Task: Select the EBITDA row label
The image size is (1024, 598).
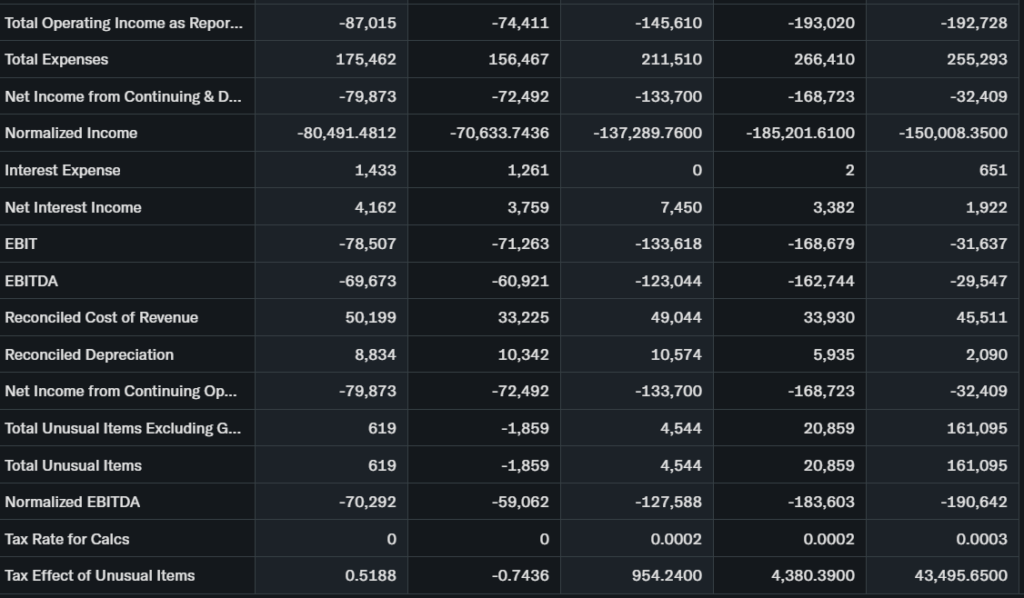Action: tap(31, 281)
